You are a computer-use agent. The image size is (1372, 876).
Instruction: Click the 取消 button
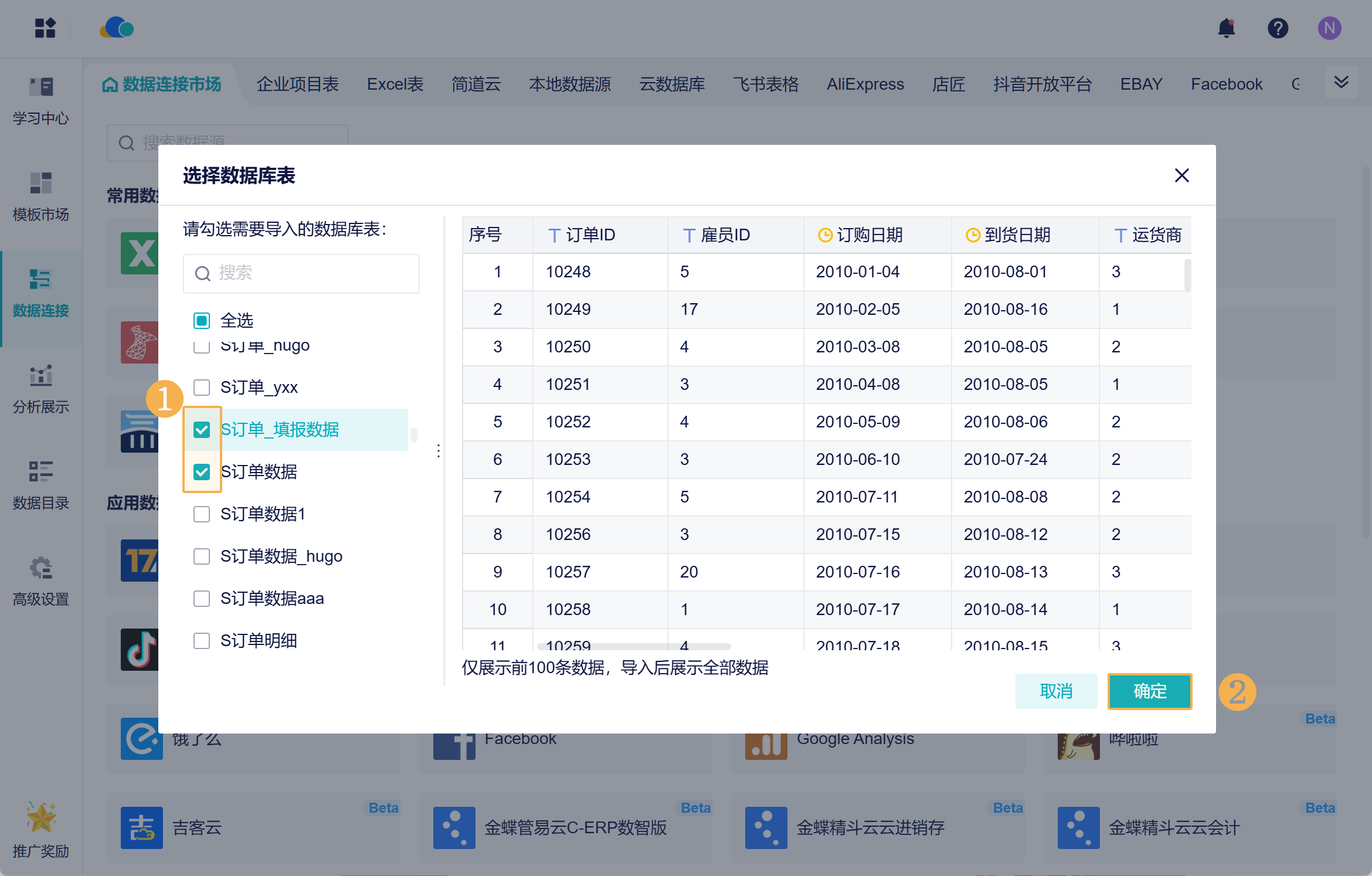coord(1056,691)
